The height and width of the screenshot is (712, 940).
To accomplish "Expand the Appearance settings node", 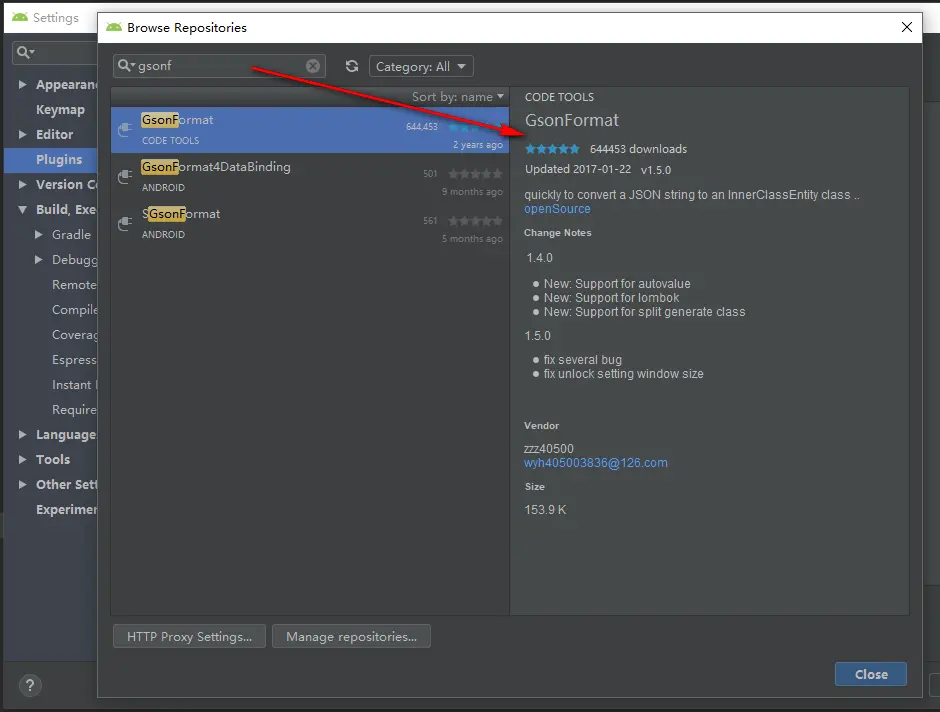I will pyautogui.click(x=23, y=85).
